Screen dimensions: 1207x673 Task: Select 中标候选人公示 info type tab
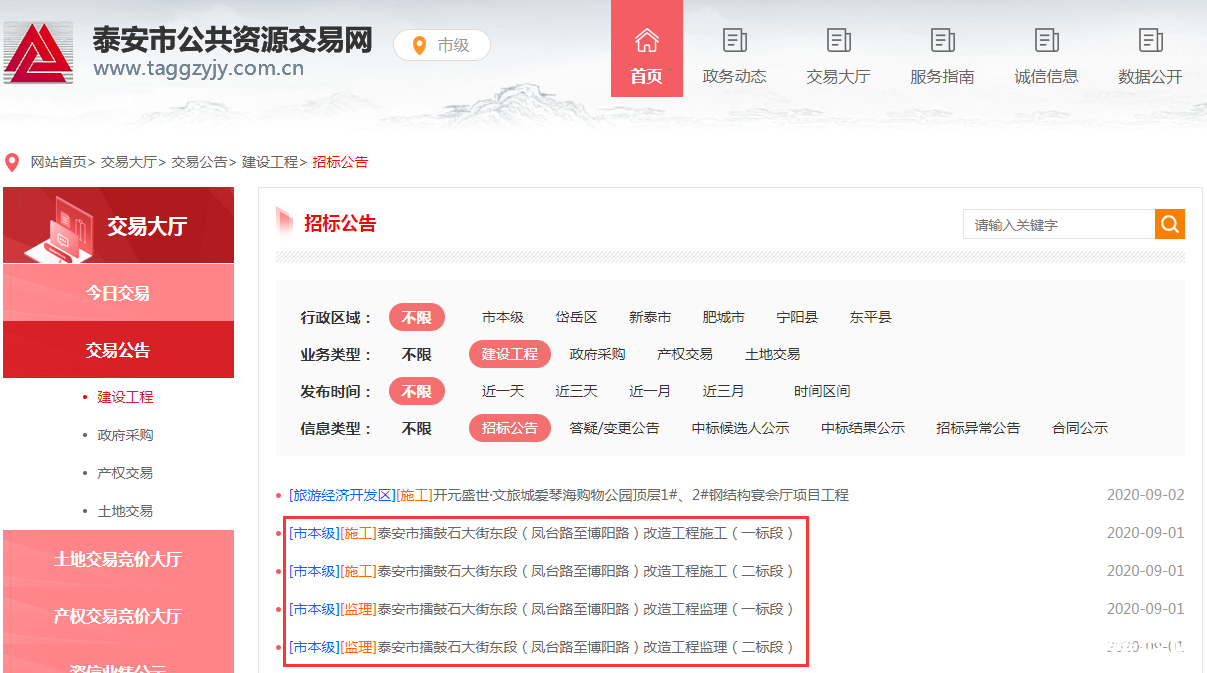tap(741, 428)
